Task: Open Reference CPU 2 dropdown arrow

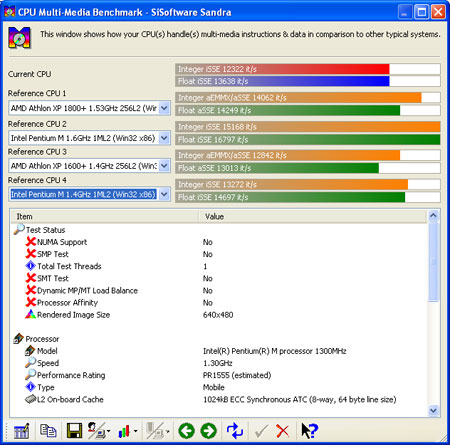Action: [164, 138]
